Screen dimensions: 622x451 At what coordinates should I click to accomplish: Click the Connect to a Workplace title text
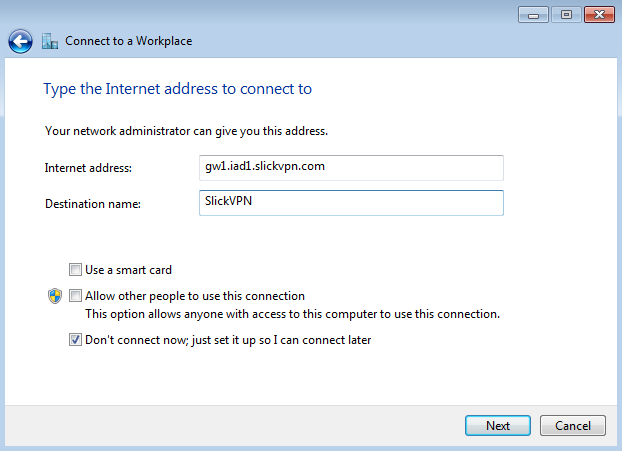tap(129, 41)
